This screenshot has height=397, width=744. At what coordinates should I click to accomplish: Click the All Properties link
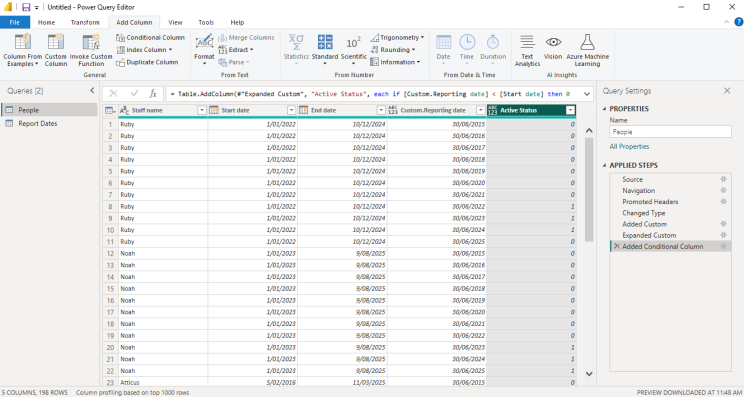(629, 147)
